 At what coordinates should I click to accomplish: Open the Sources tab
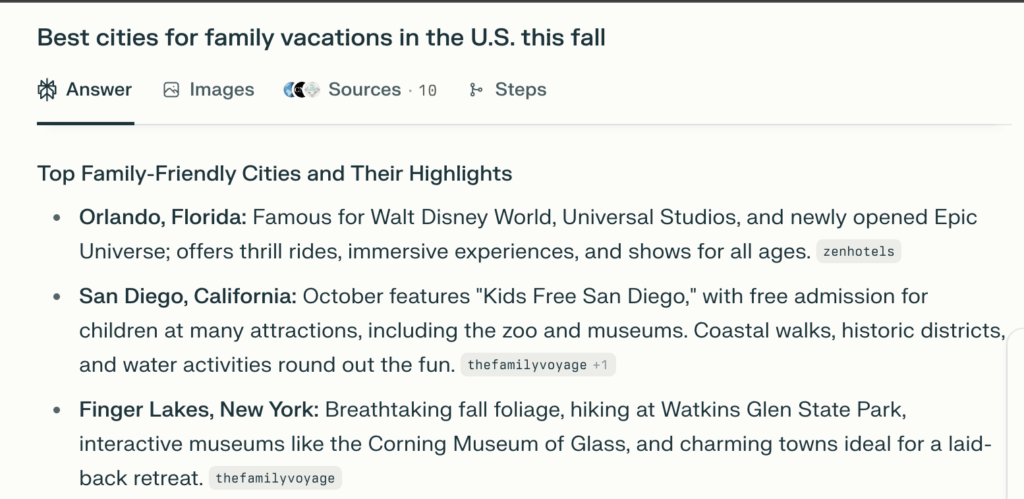tap(364, 90)
